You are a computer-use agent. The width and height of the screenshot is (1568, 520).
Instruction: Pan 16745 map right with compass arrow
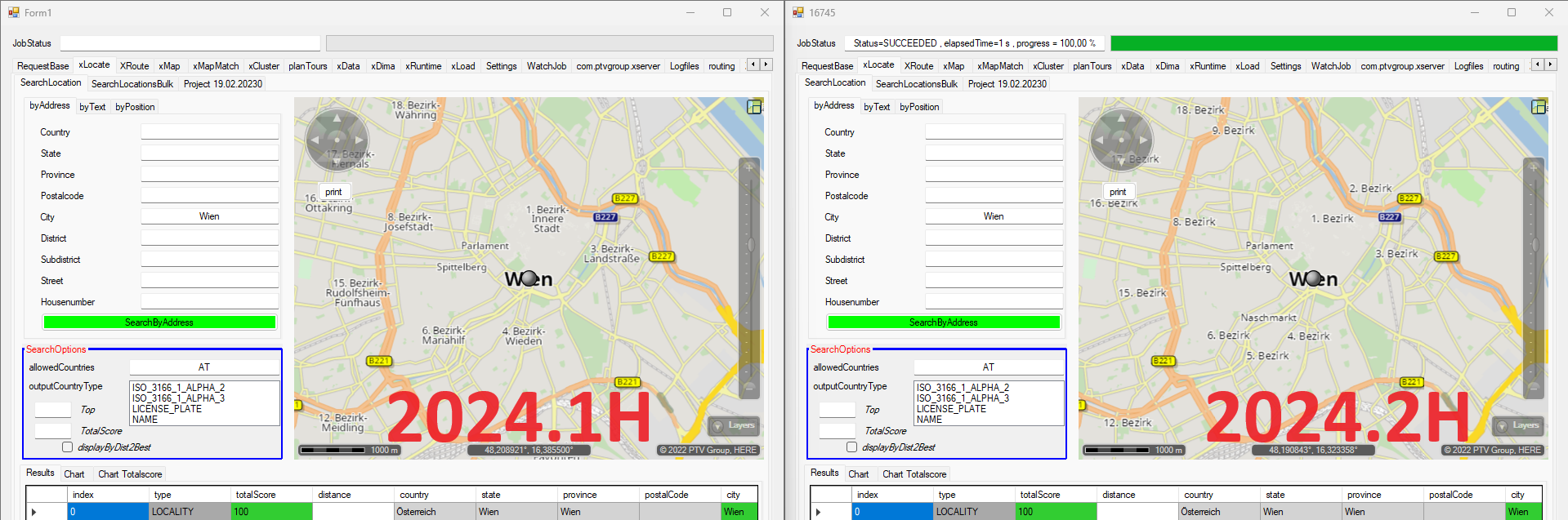1143,140
